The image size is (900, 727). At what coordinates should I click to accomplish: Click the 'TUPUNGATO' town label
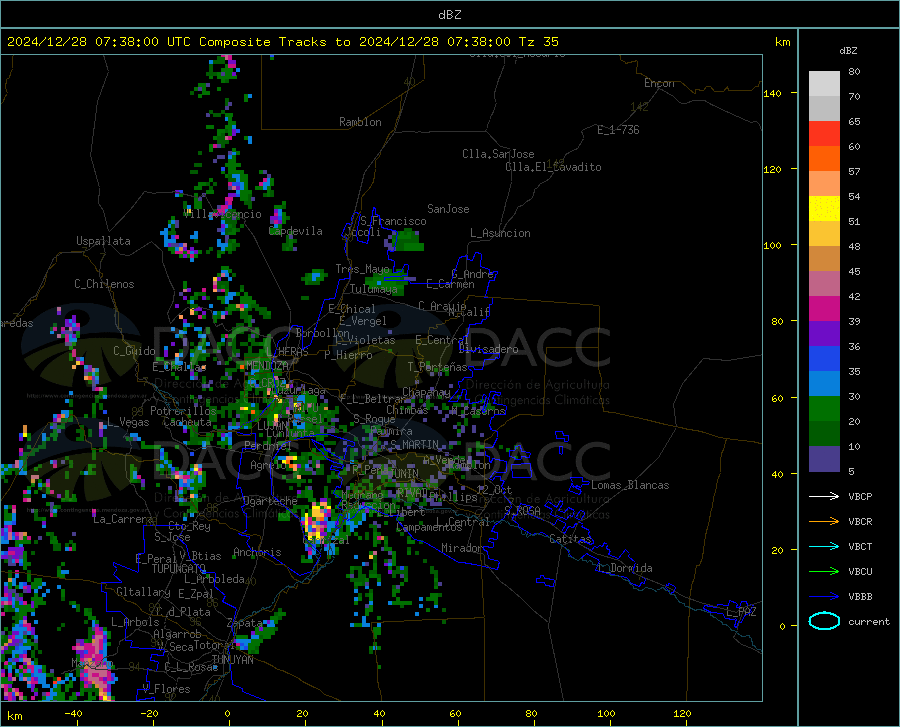pyautogui.click(x=179, y=569)
